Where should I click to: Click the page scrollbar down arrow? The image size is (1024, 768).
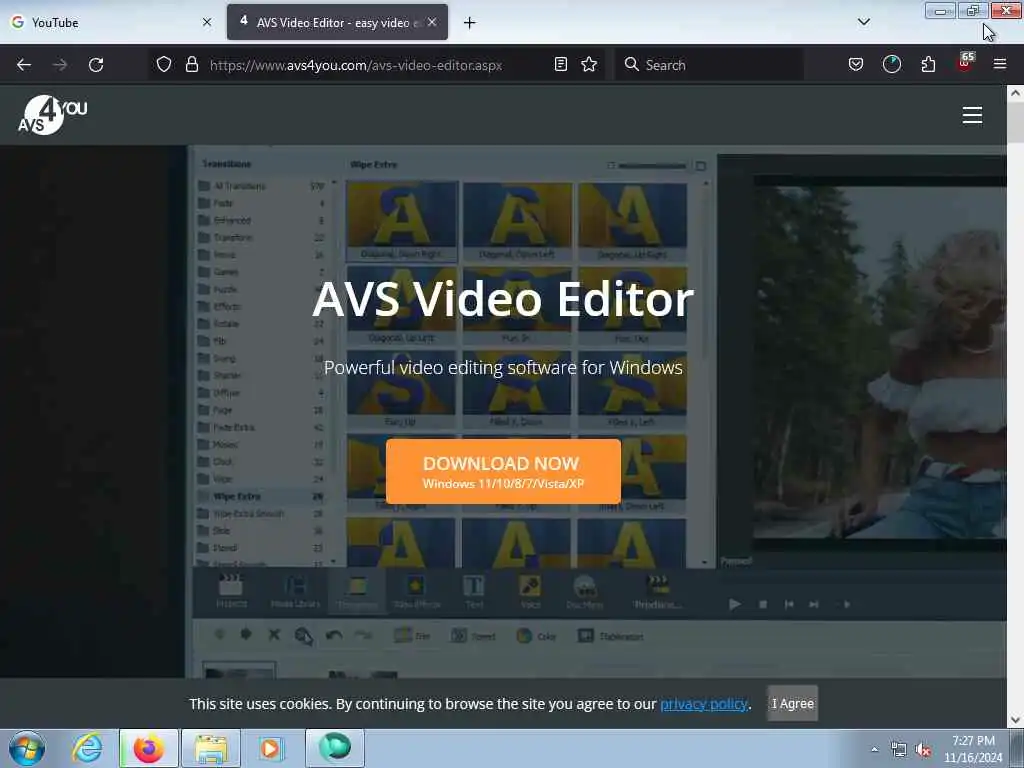[1015, 720]
